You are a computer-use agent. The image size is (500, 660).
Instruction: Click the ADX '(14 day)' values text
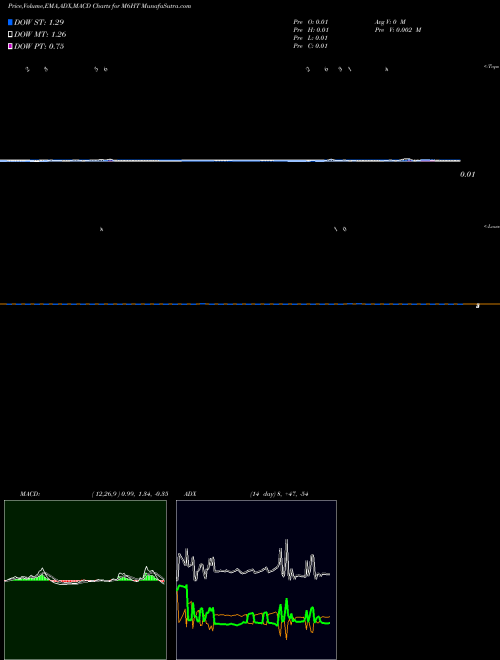click(279, 494)
